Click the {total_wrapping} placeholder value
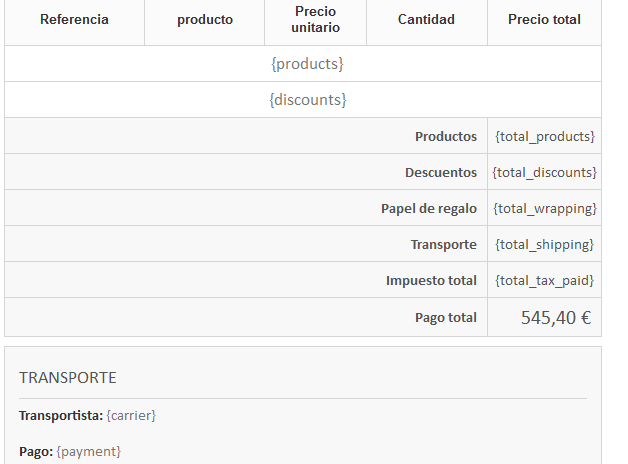 545,208
